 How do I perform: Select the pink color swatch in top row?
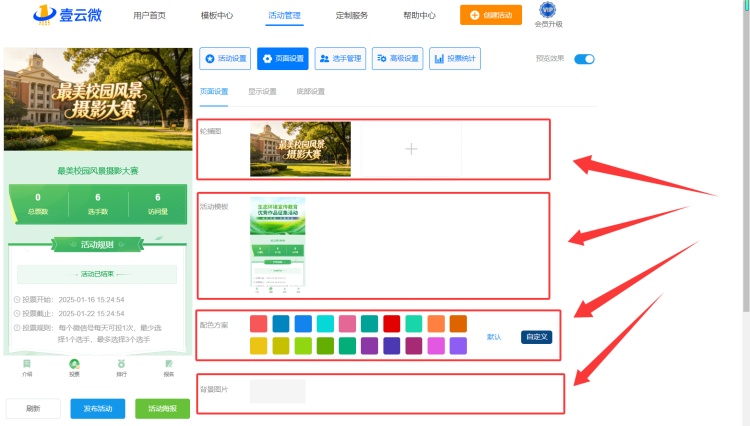(347, 324)
